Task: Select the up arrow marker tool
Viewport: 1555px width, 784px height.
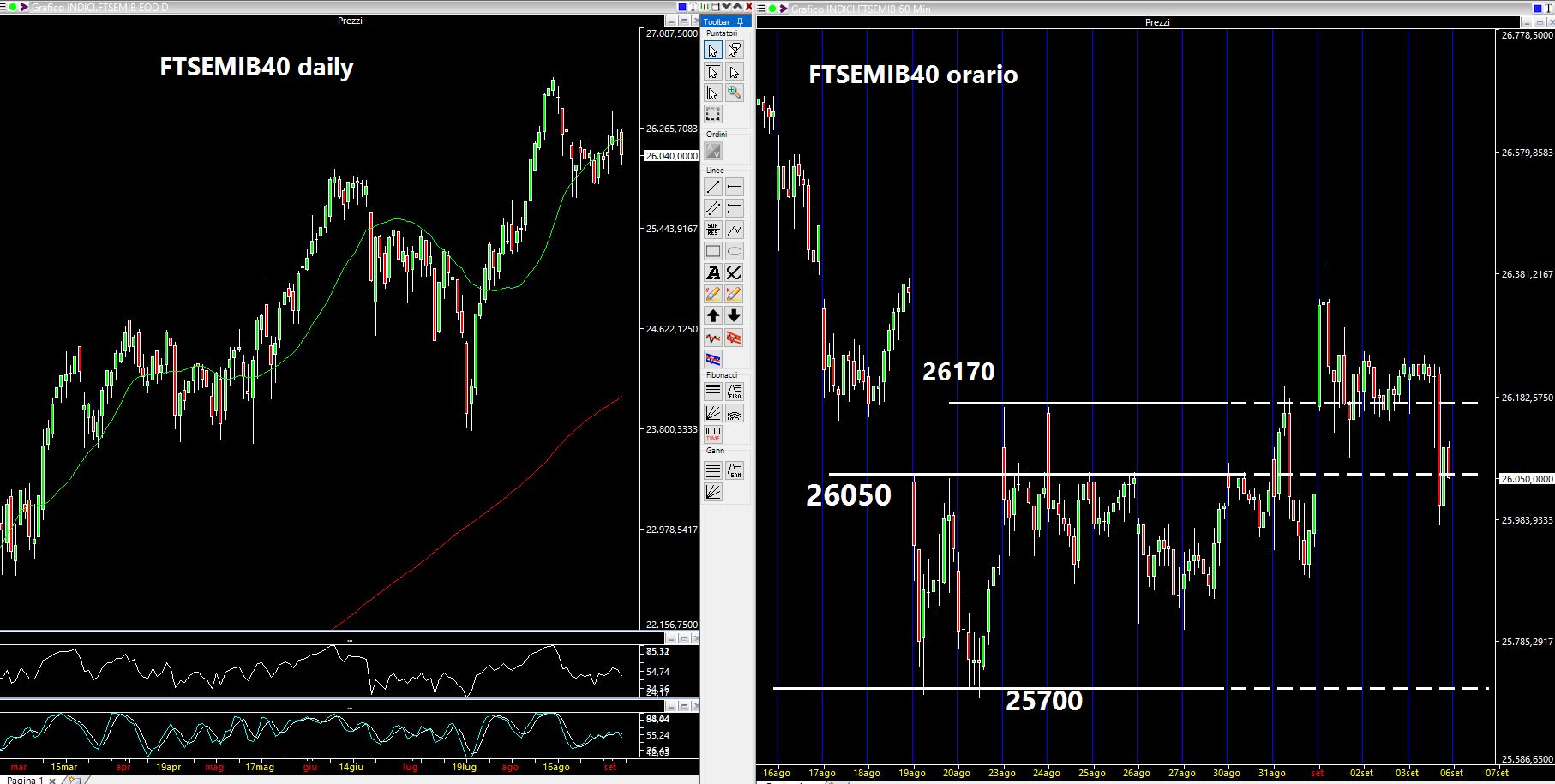Action: click(x=713, y=315)
